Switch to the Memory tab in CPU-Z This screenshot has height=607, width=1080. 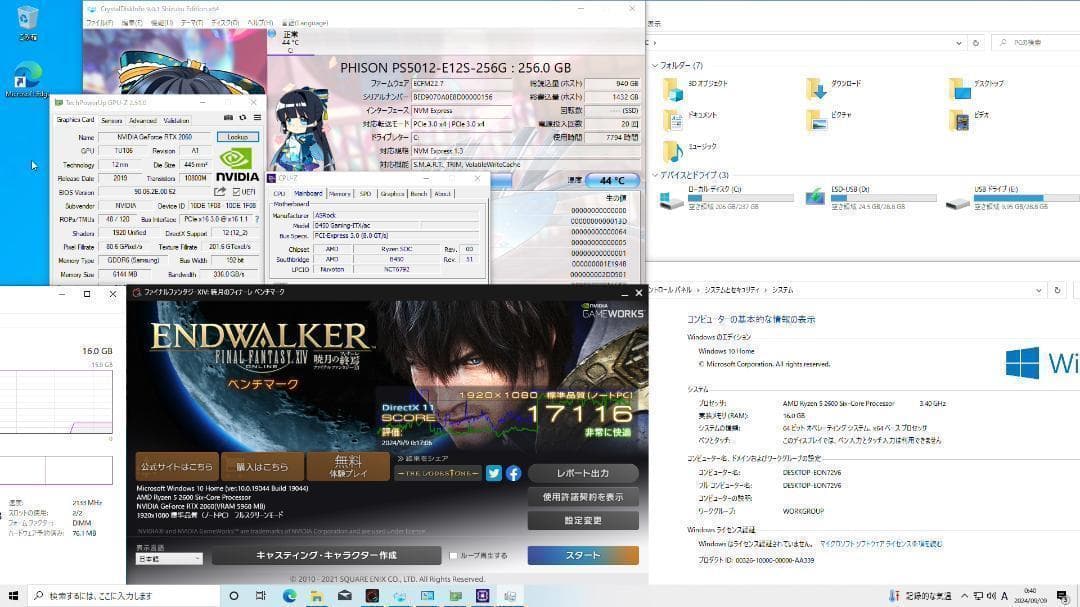[340, 194]
